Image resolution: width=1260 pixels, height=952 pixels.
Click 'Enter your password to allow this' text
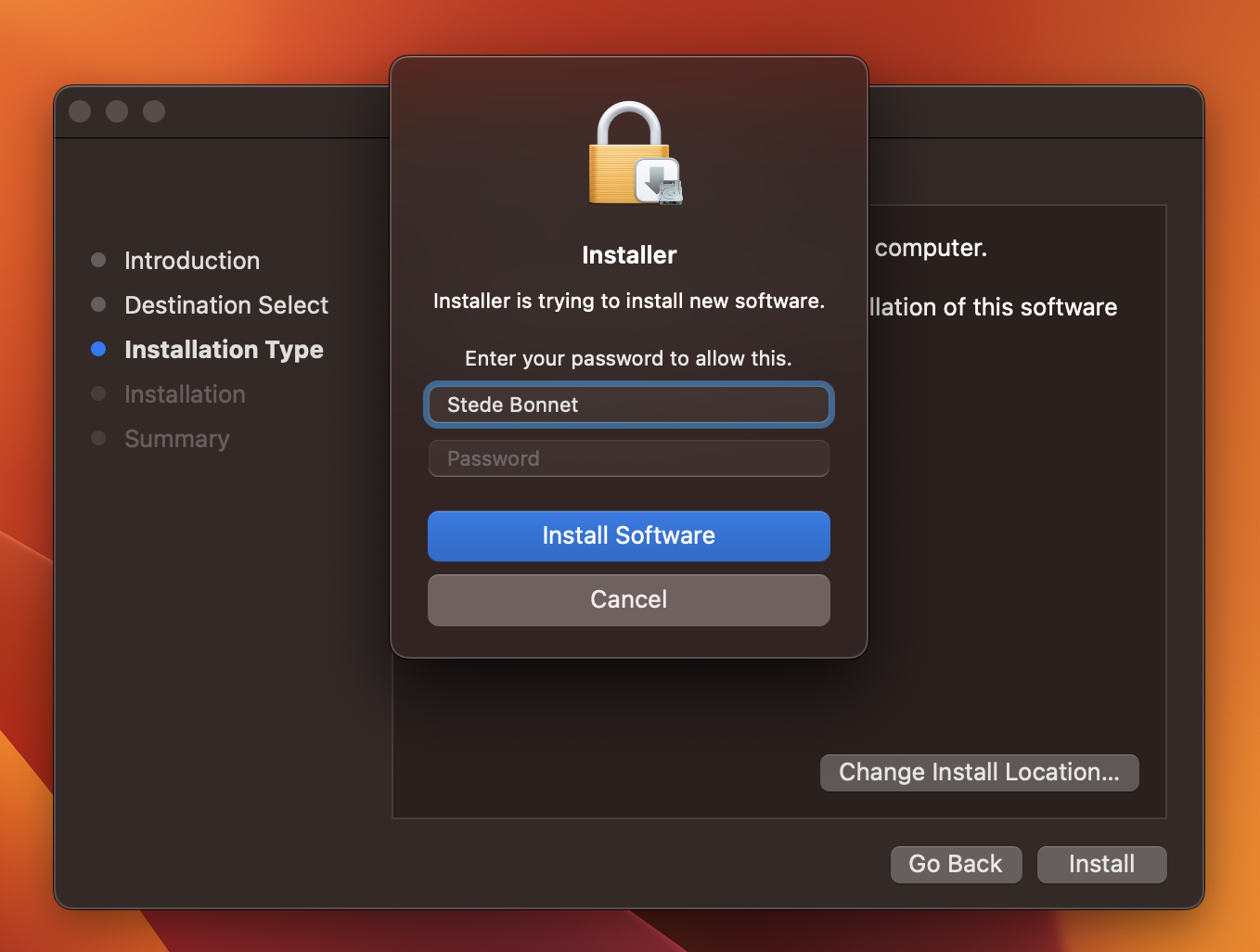pyautogui.click(x=629, y=359)
